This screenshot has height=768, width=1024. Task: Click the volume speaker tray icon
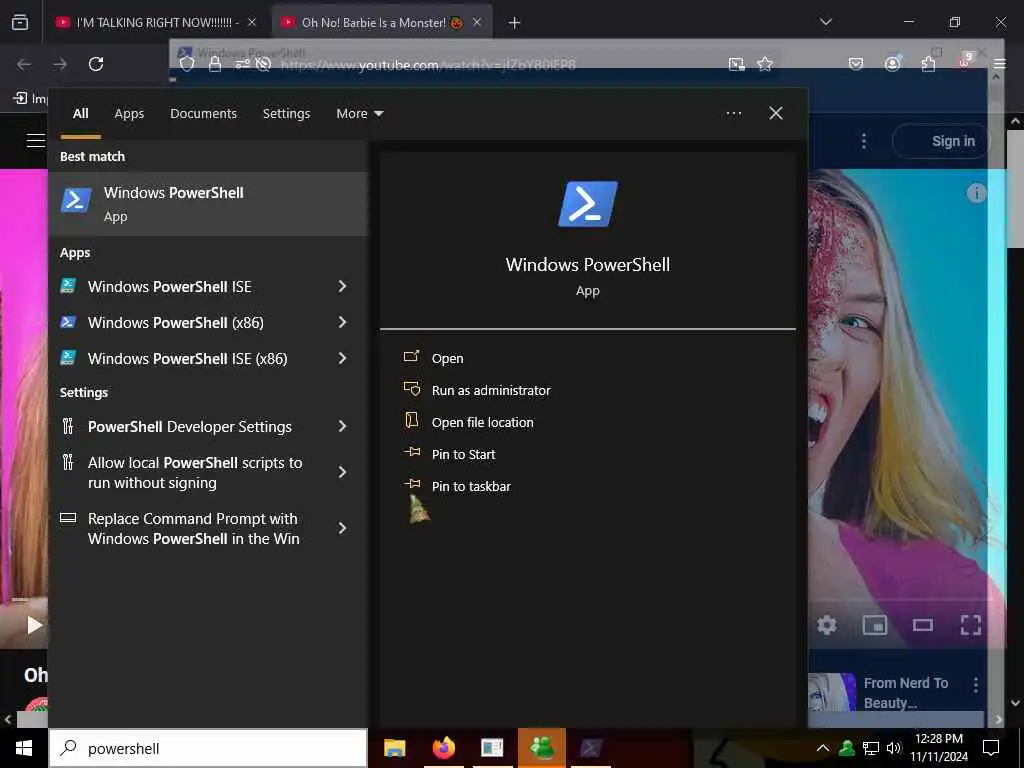893,748
